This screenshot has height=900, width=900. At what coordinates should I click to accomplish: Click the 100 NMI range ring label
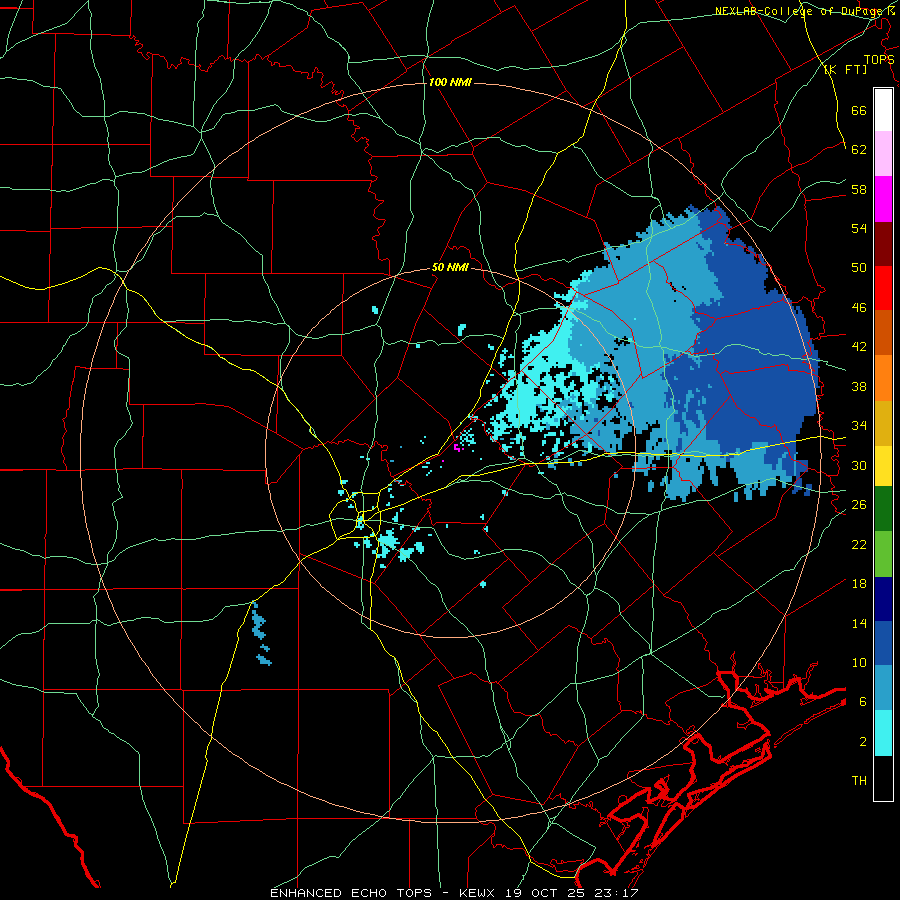pos(450,82)
